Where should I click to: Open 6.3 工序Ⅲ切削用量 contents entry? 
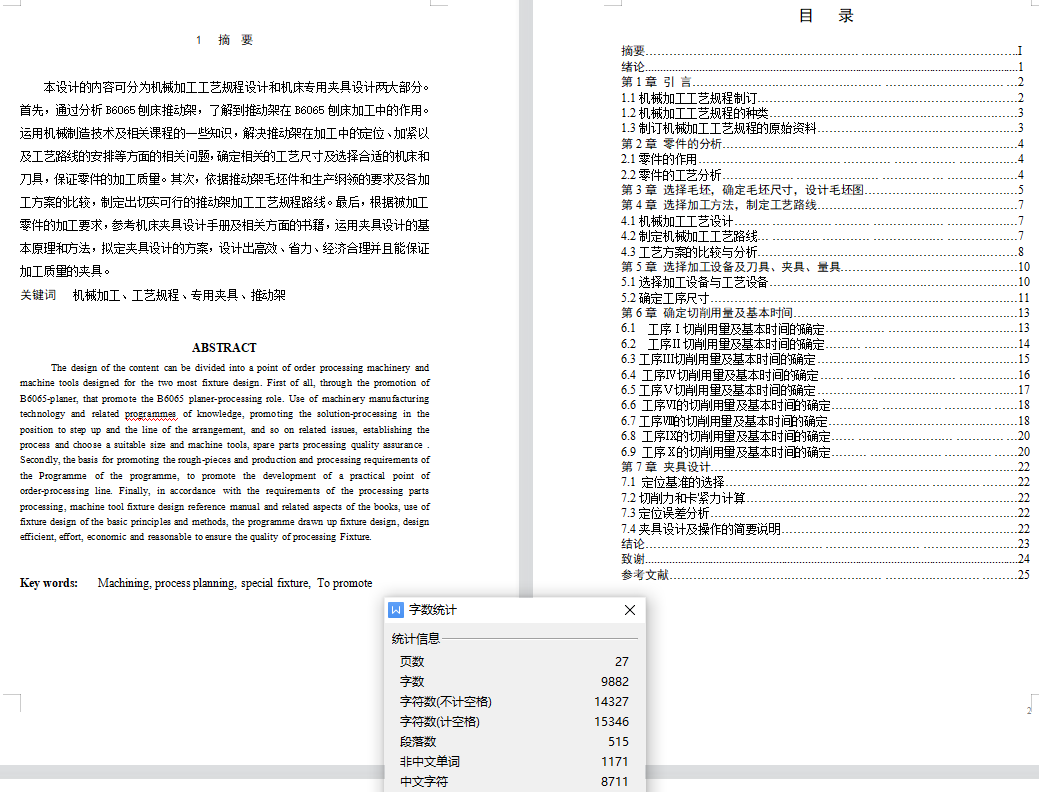click(x=825, y=359)
